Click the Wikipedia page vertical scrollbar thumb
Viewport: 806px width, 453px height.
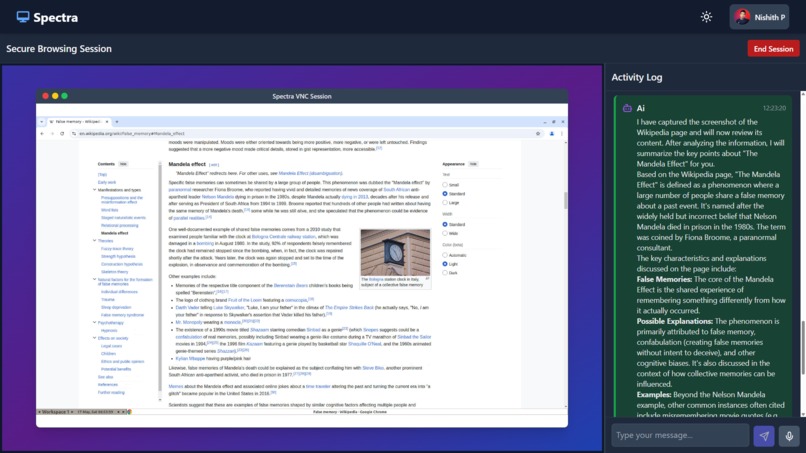coord(565,200)
